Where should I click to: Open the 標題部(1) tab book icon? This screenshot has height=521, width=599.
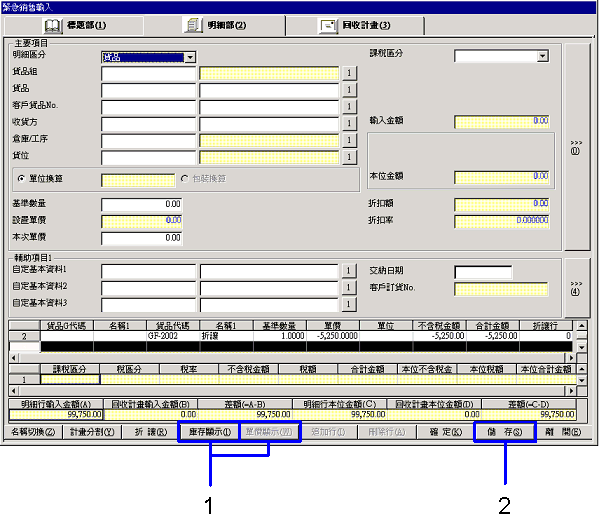[x=53, y=26]
